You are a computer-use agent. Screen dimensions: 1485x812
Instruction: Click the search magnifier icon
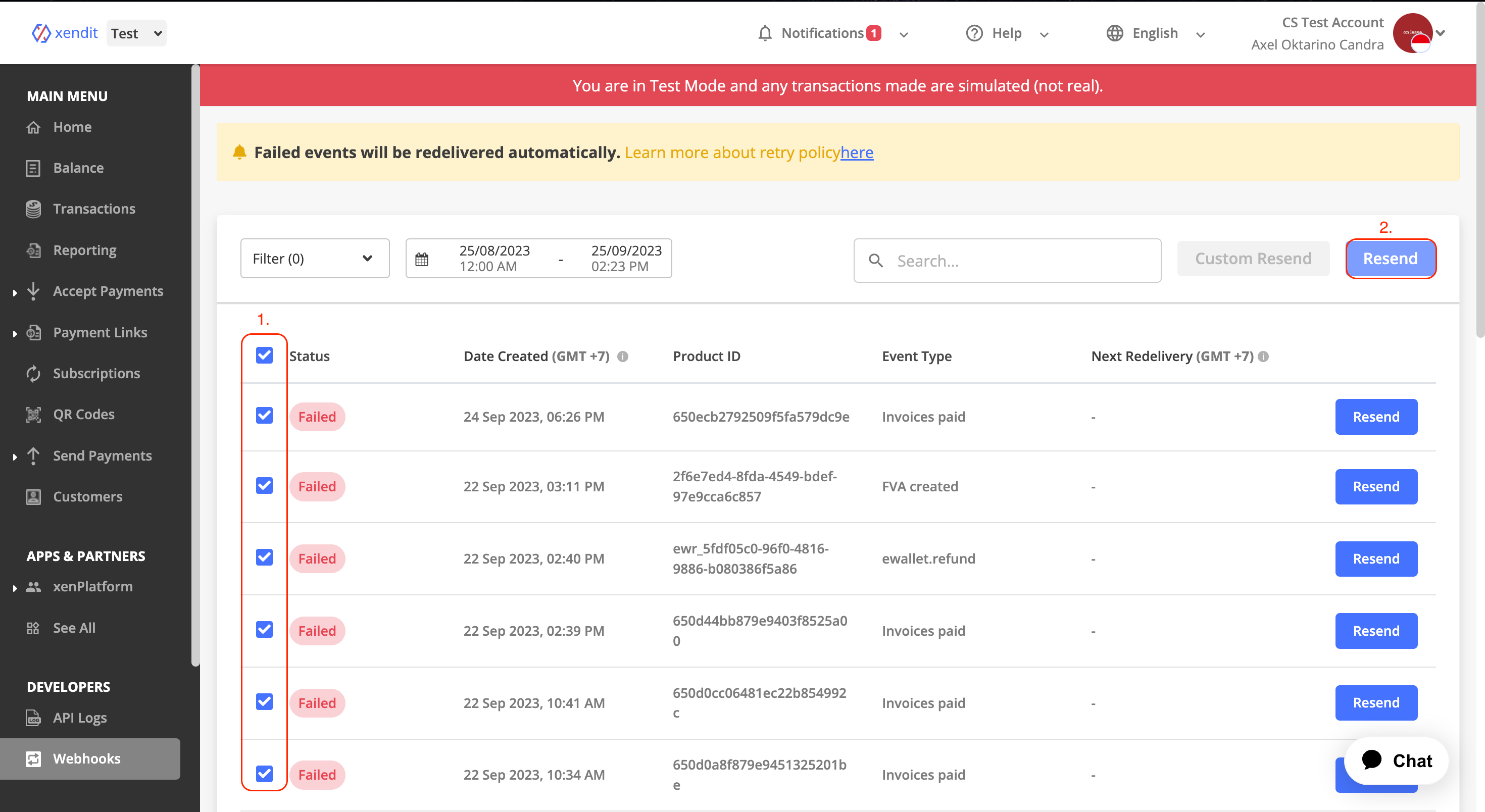coord(876,261)
